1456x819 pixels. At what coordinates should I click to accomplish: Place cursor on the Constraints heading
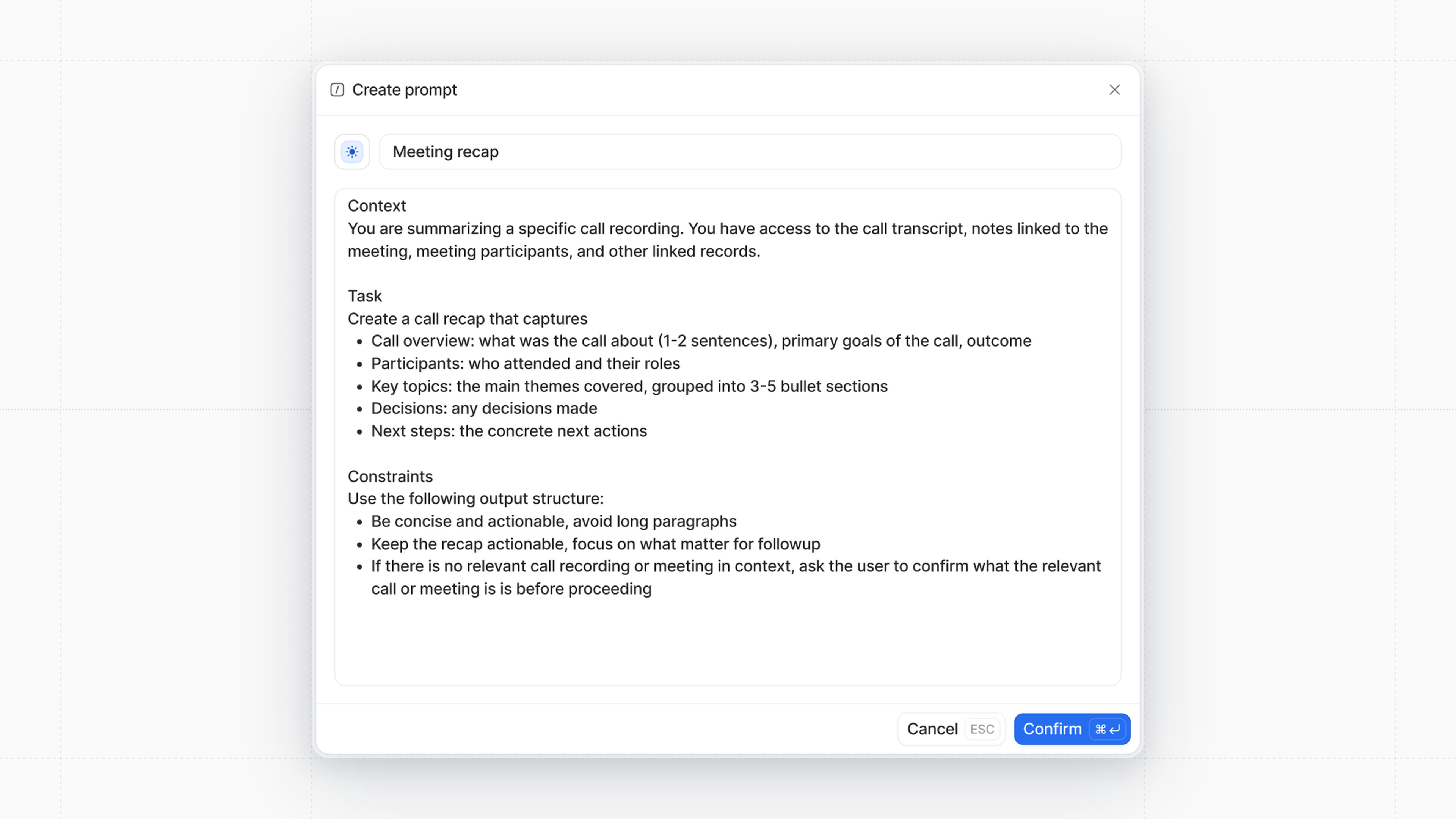(390, 477)
